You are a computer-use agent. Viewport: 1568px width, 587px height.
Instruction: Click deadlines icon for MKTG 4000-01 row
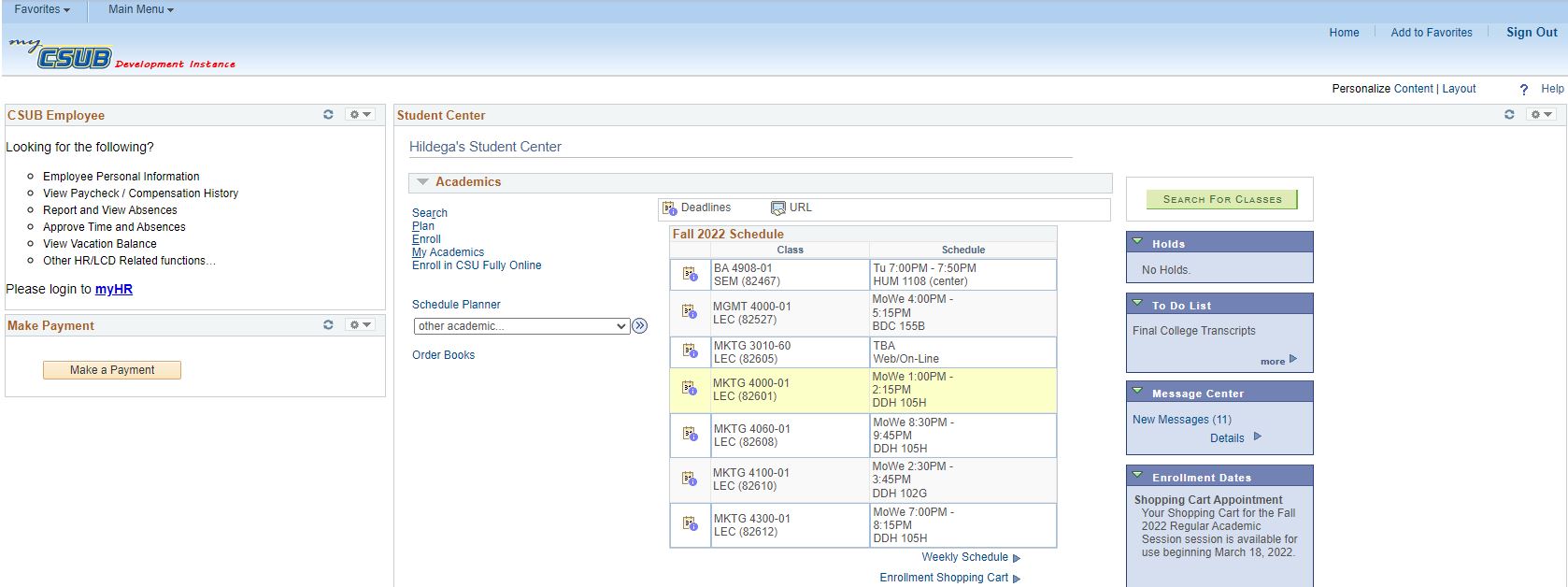690,388
